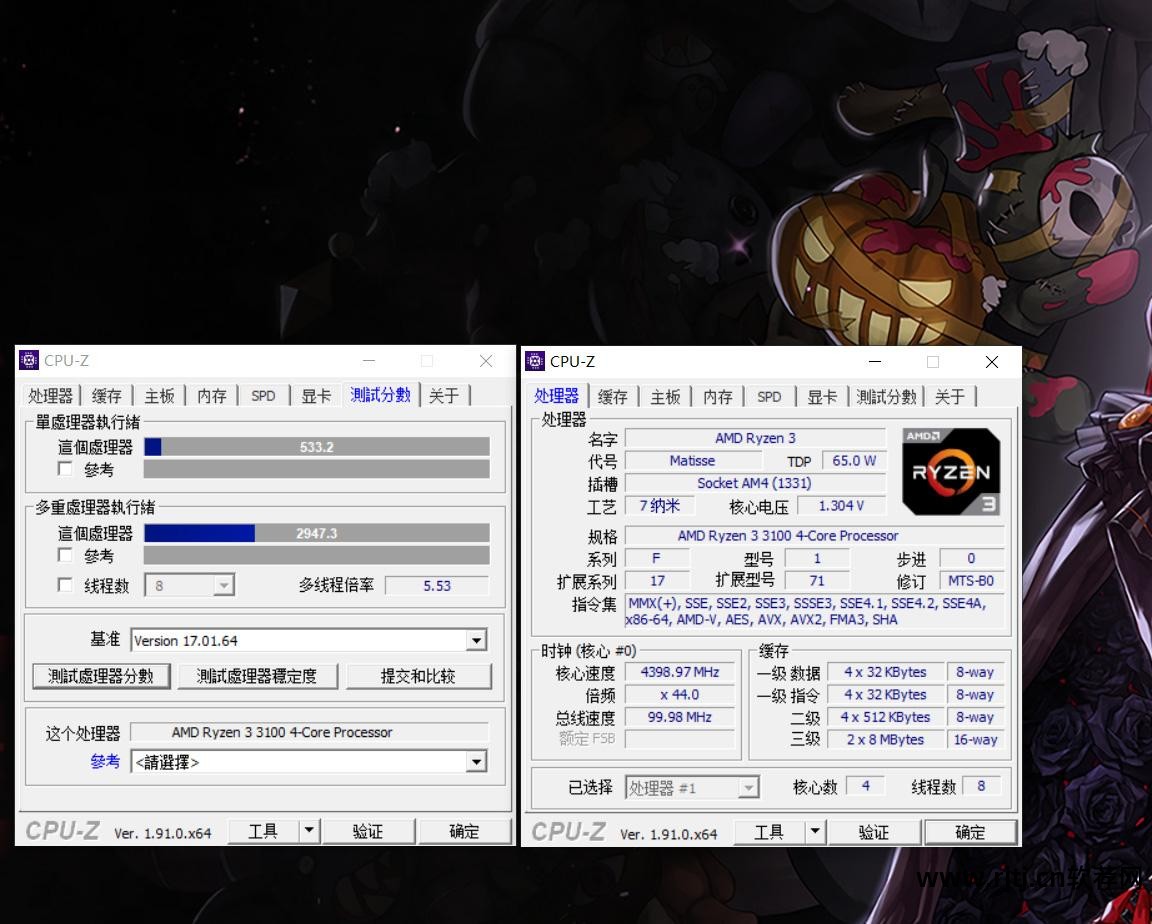The height and width of the screenshot is (924, 1152).
Task: Click 确定 button in left window
Action: (464, 831)
